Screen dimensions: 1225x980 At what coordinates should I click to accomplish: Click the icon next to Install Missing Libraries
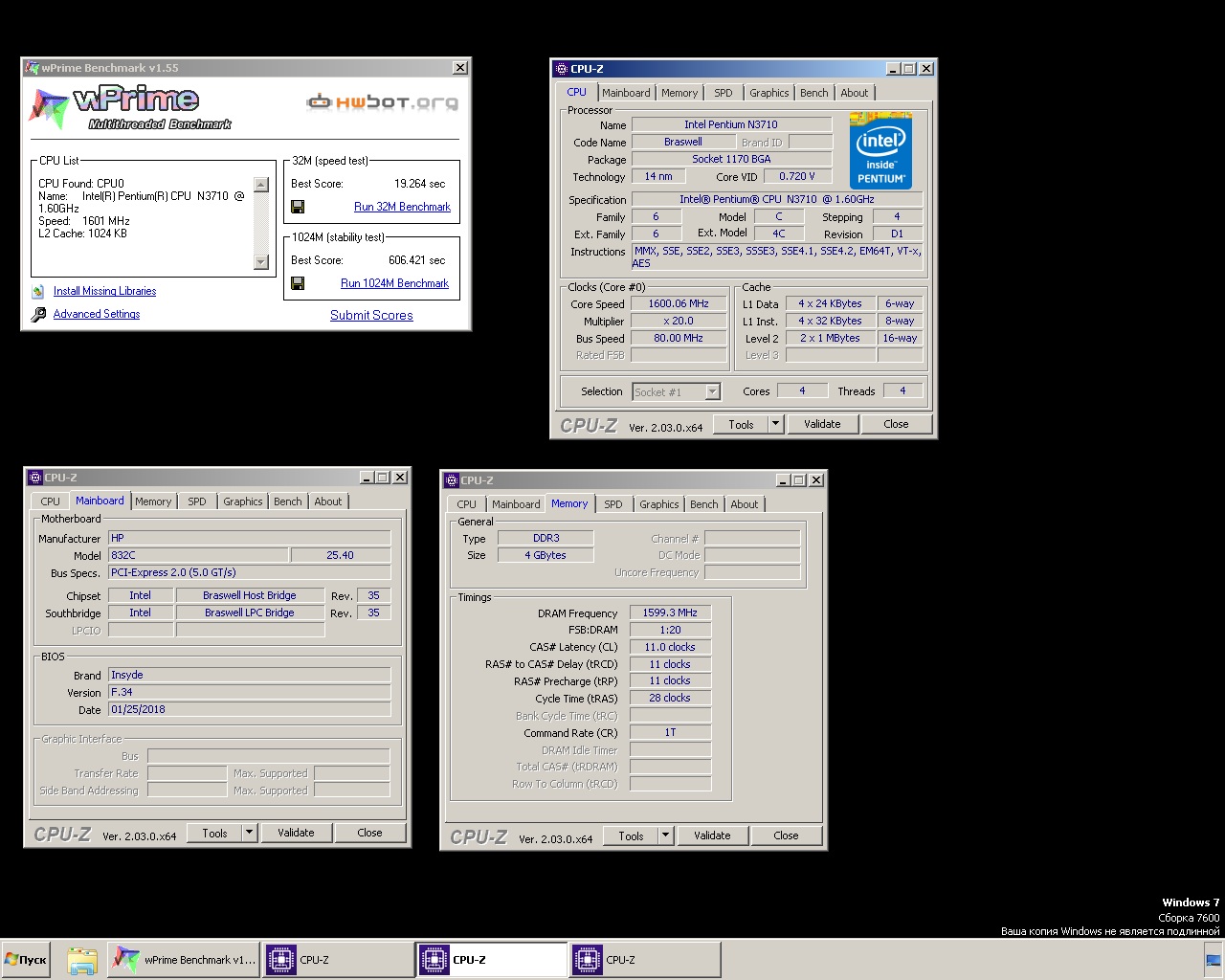pos(38,291)
